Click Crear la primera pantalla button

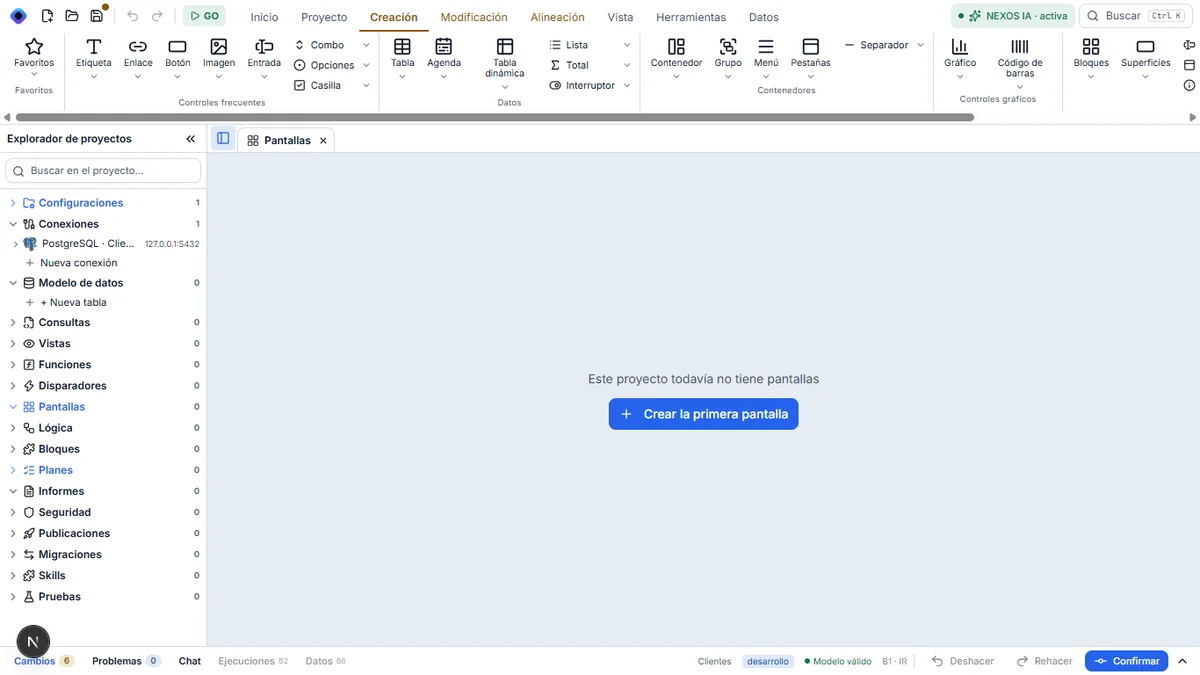(703, 414)
